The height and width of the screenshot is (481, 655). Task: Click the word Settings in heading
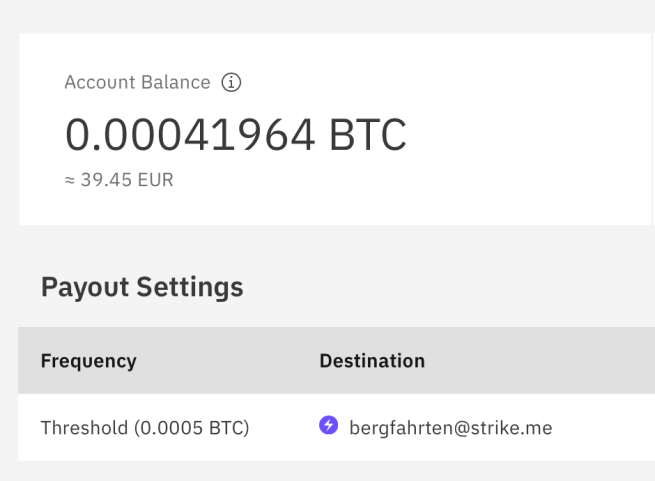click(190, 288)
